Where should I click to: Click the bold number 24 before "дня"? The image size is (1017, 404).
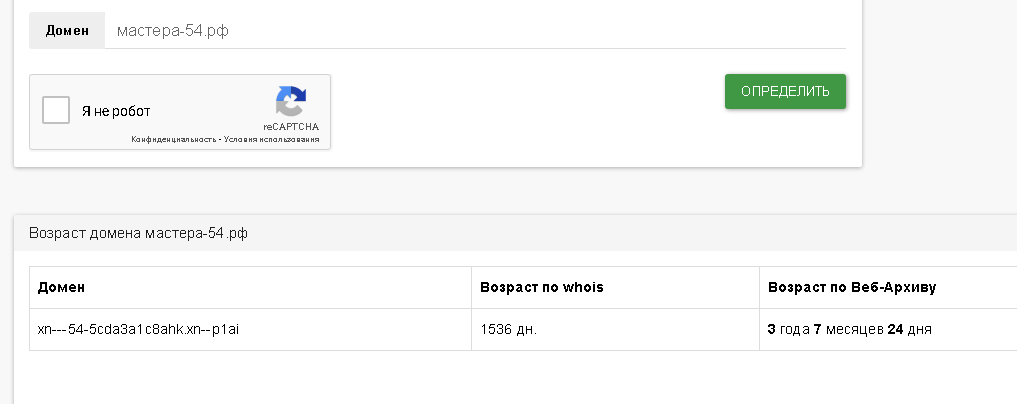896,329
